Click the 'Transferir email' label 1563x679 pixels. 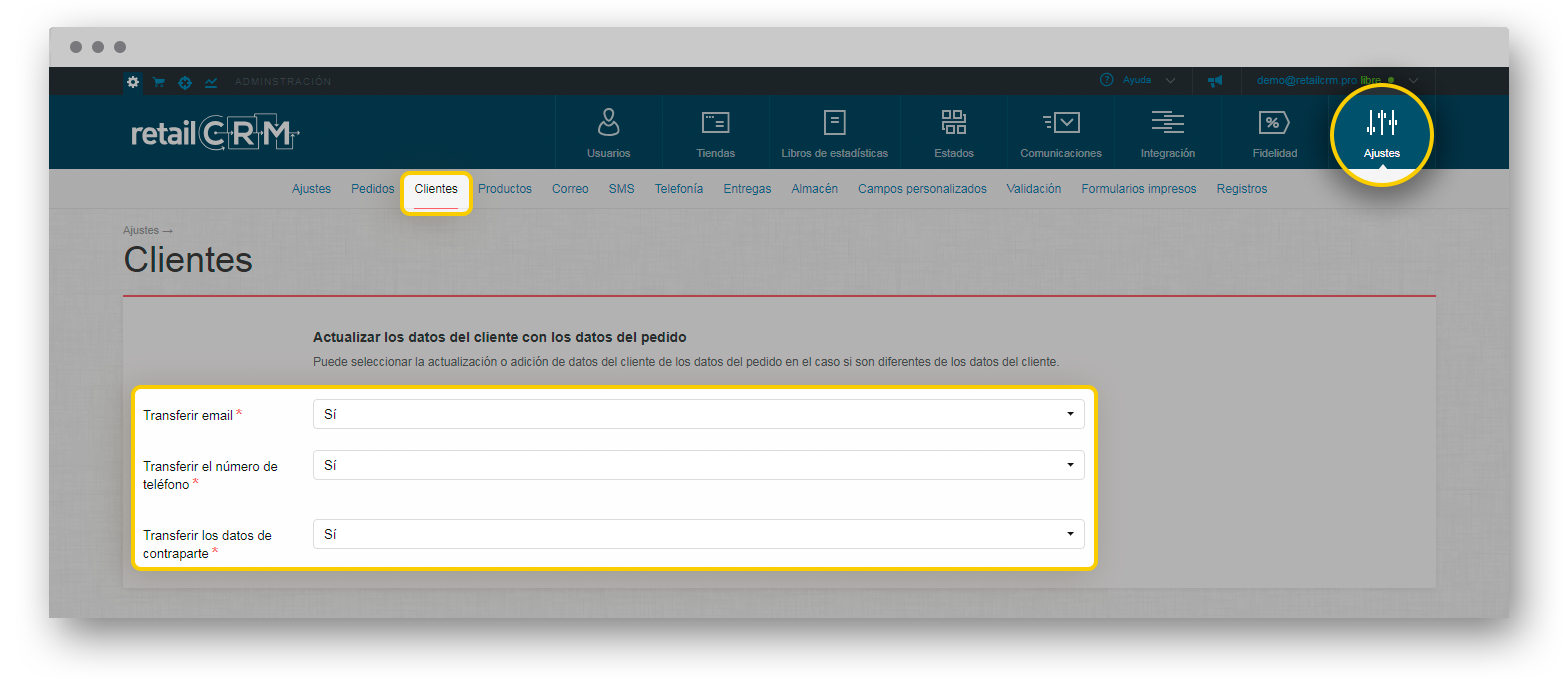pos(188,415)
